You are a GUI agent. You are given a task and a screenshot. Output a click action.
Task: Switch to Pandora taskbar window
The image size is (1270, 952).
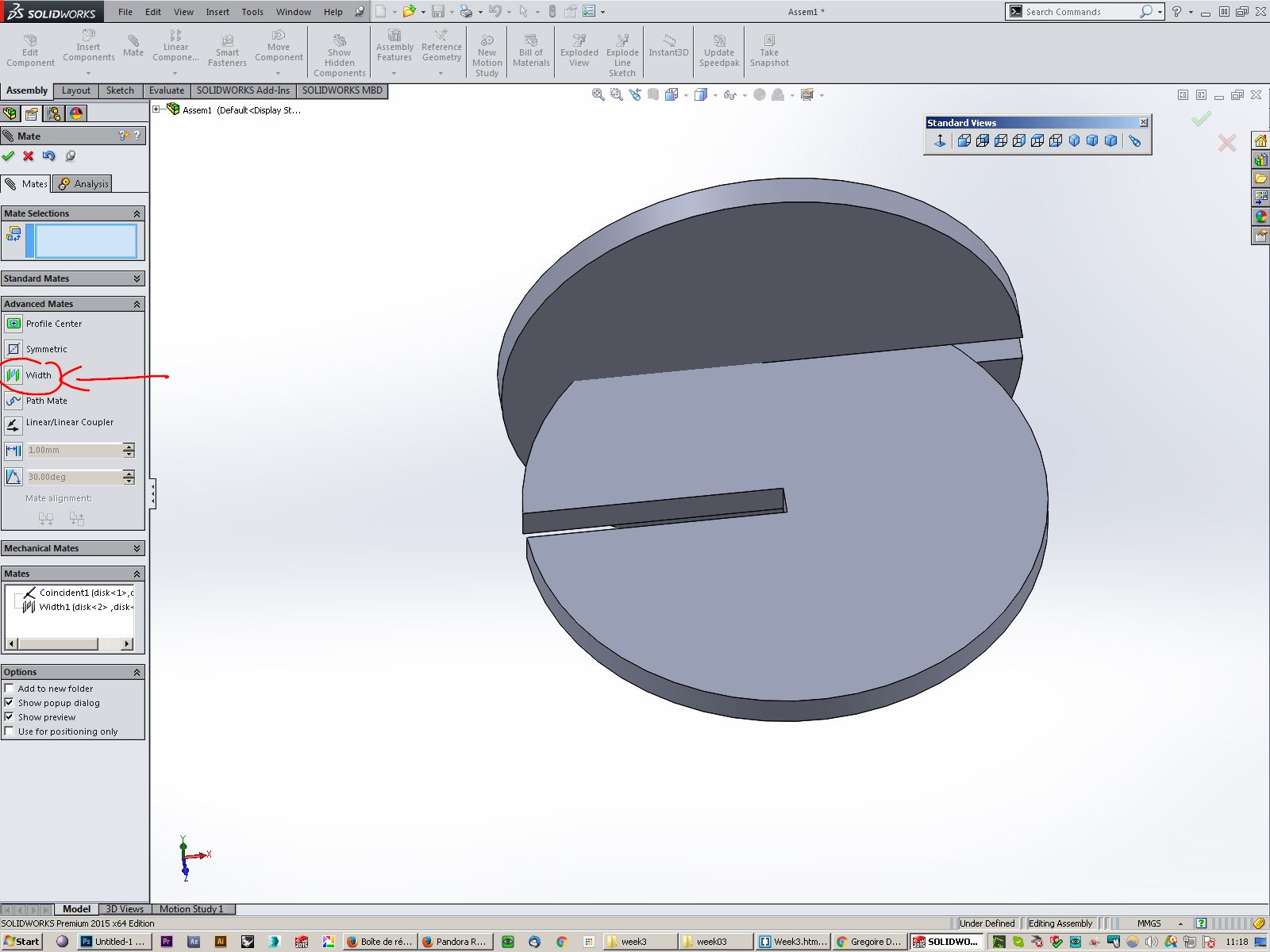coord(456,942)
